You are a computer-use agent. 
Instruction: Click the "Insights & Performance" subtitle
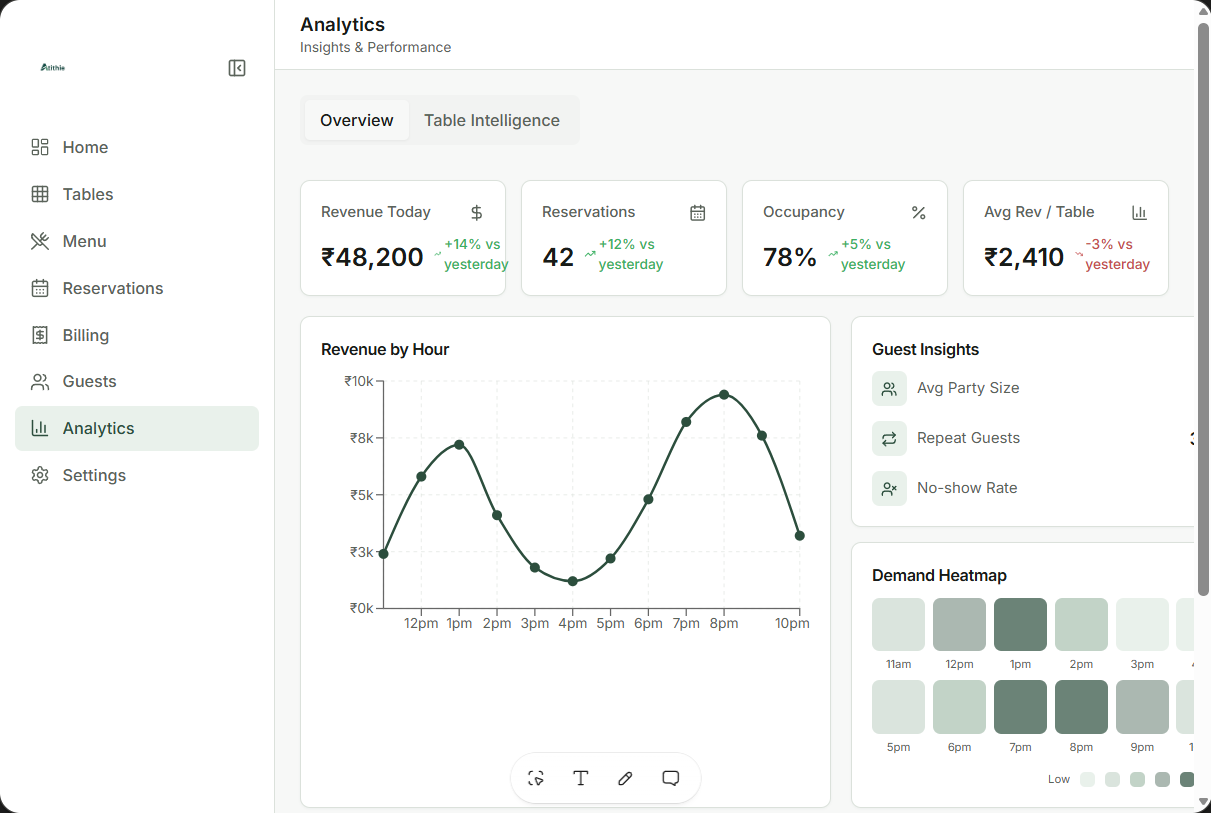(x=375, y=47)
